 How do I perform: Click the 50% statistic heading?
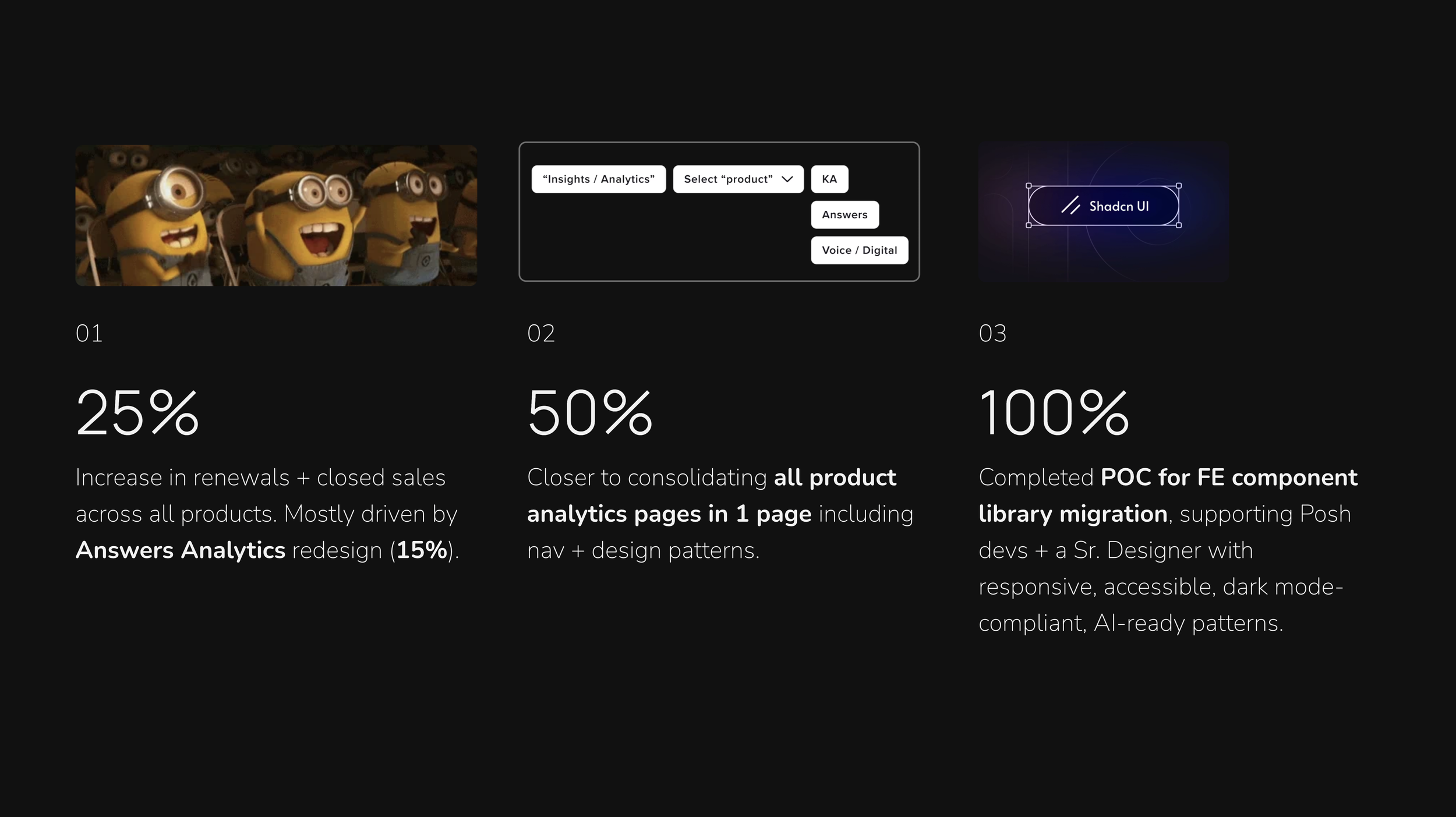[x=590, y=413]
